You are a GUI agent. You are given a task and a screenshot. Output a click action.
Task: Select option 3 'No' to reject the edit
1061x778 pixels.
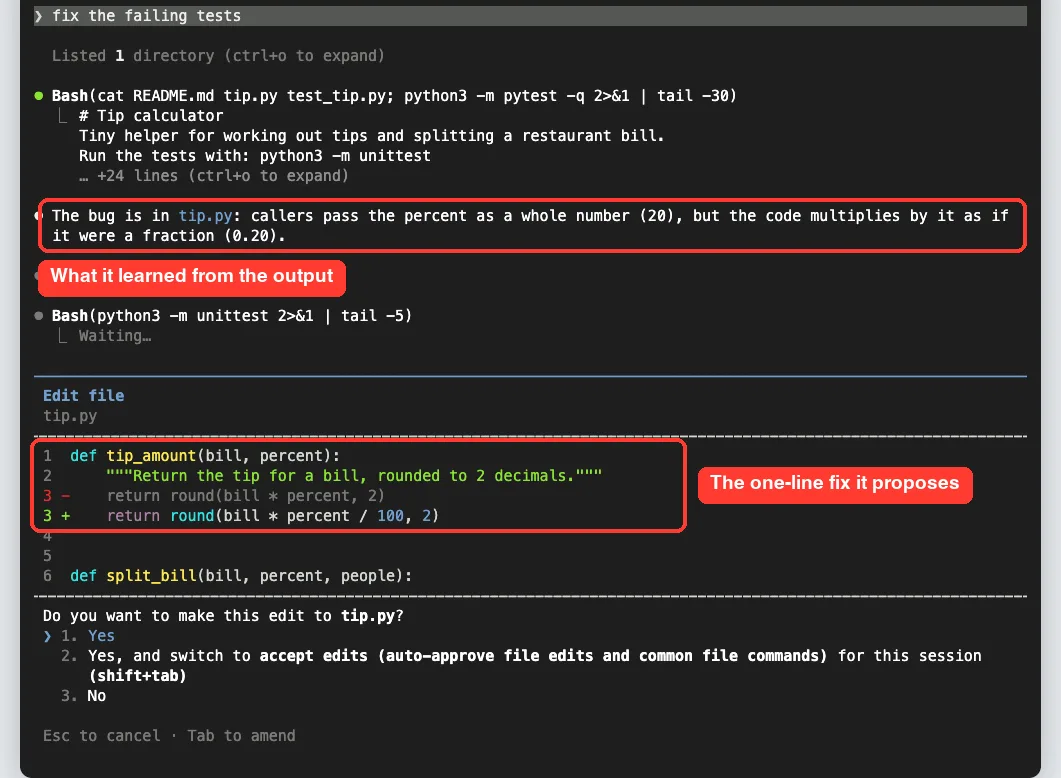tap(96, 695)
